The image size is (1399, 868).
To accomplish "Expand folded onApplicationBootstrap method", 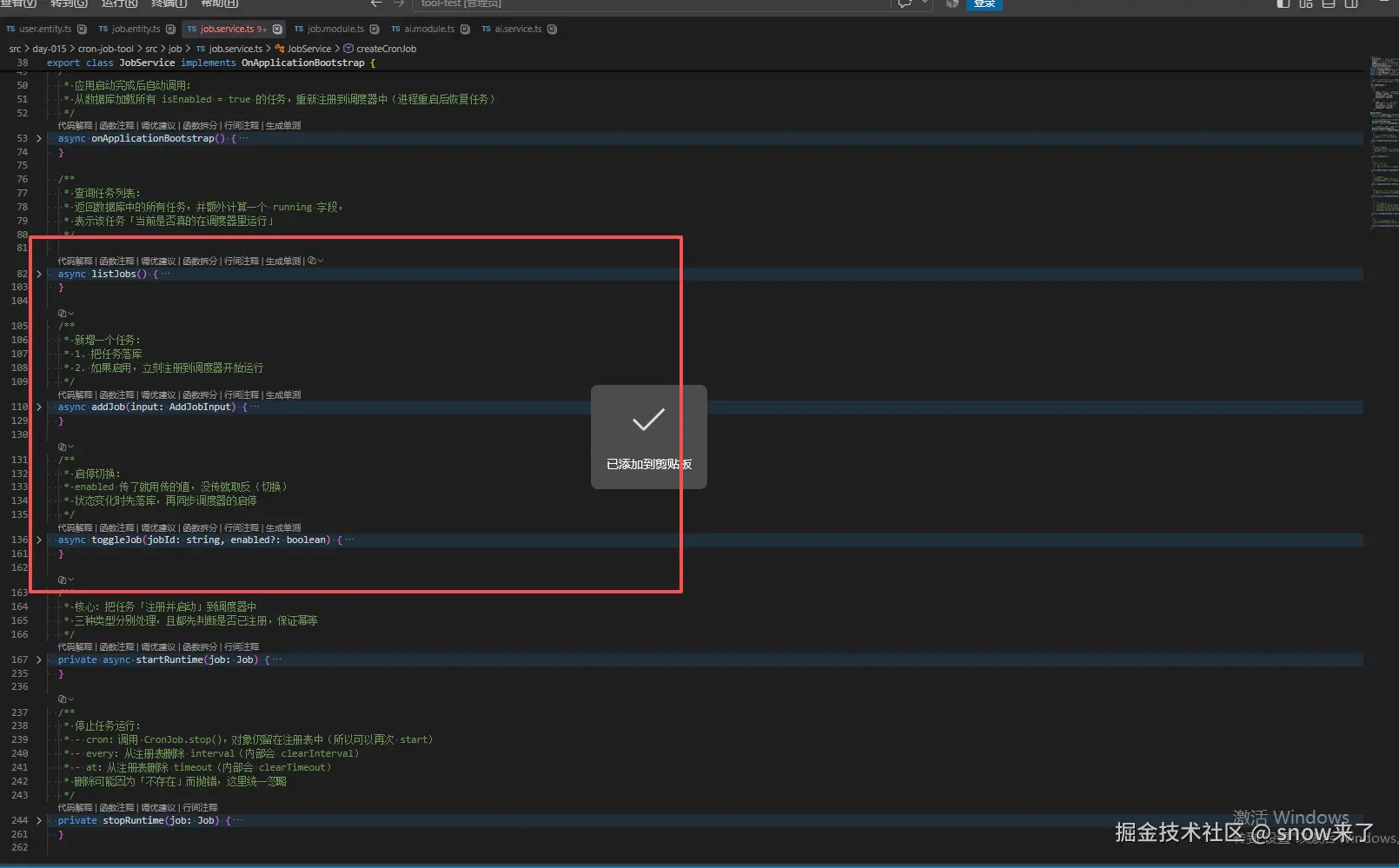I will (x=39, y=138).
